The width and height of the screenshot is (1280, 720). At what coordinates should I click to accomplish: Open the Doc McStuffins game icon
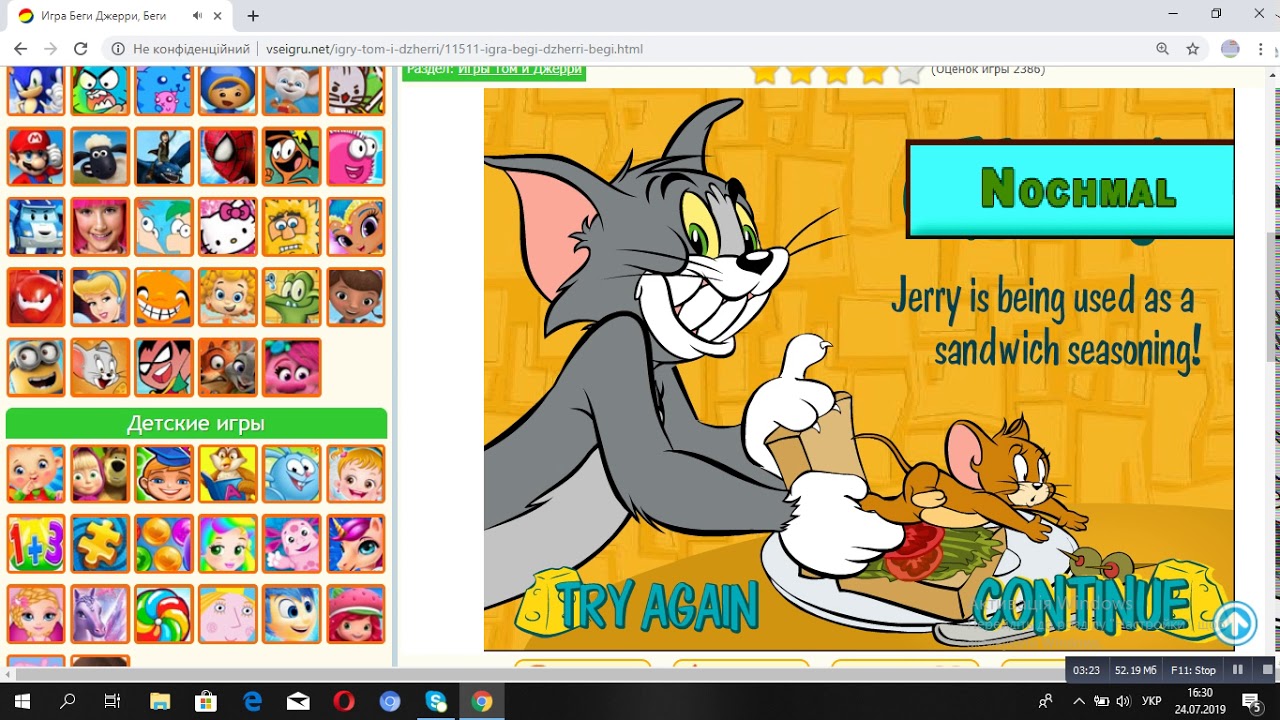click(x=356, y=297)
